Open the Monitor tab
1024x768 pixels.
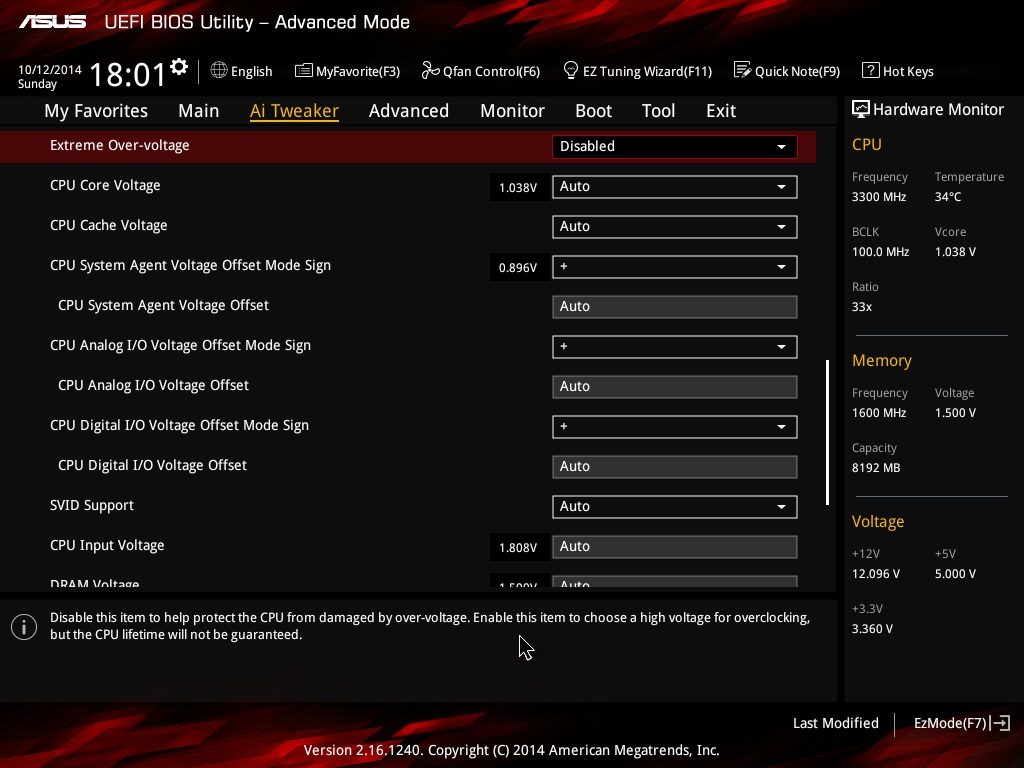[x=512, y=110]
